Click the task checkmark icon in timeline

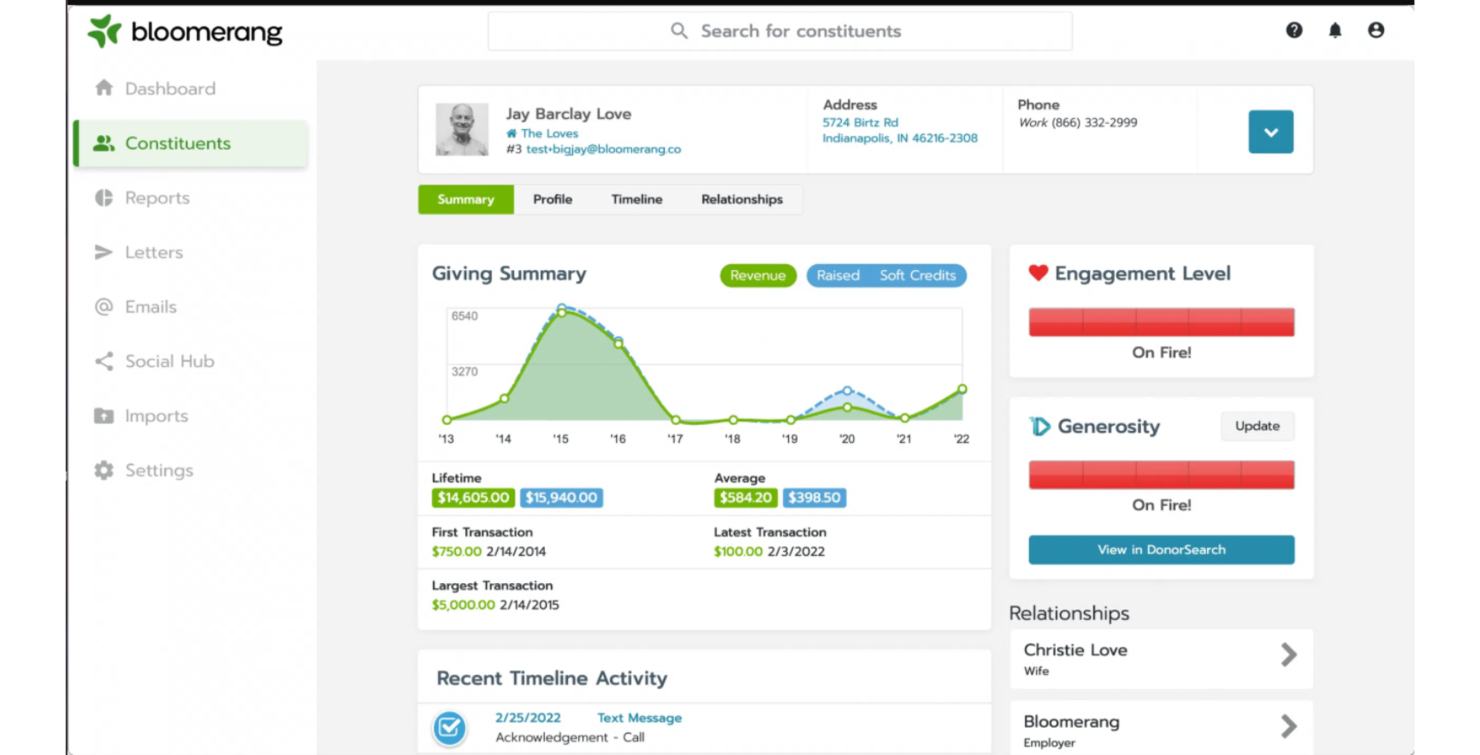coord(449,728)
